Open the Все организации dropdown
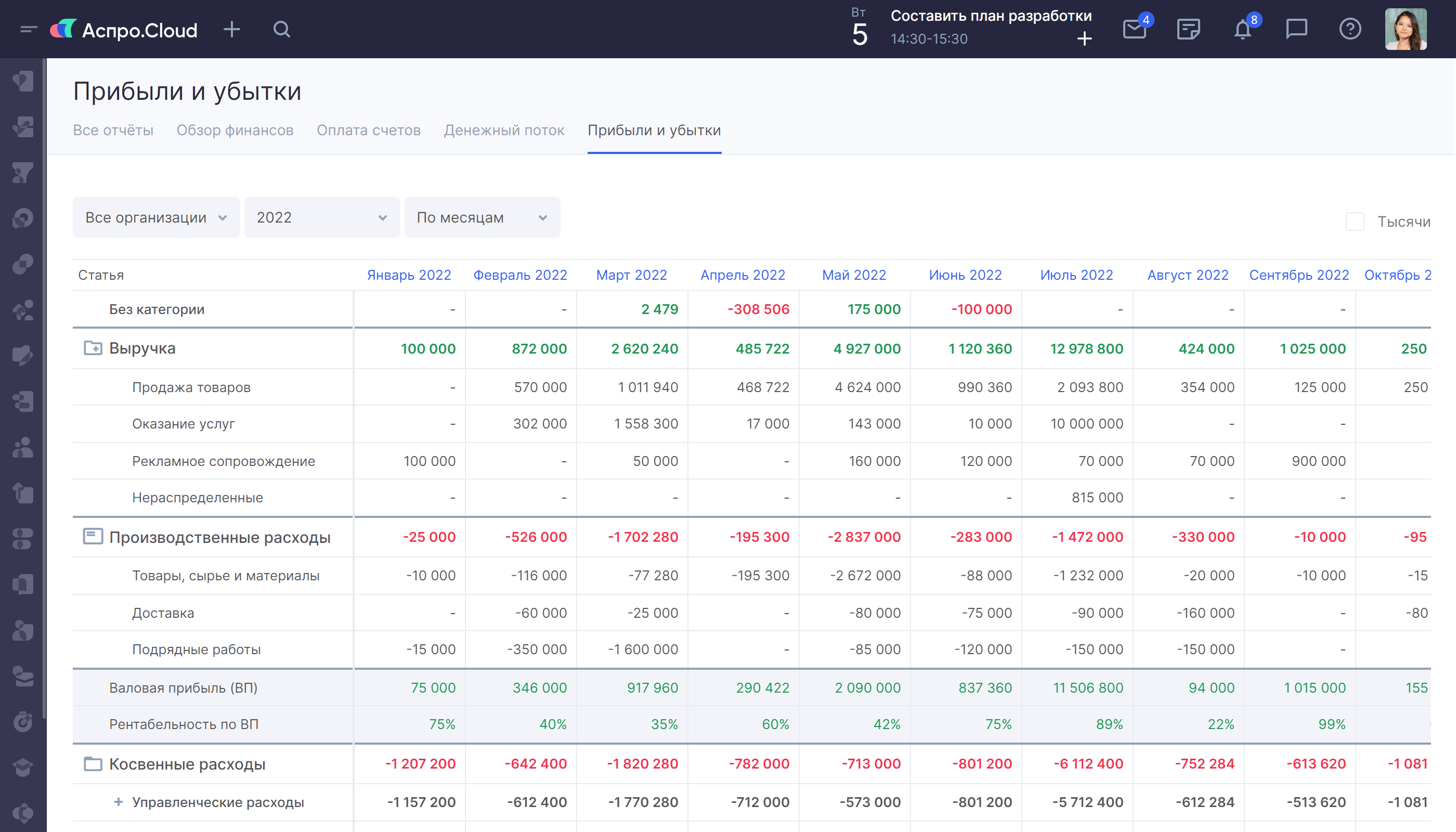The image size is (1456, 832). pos(156,218)
